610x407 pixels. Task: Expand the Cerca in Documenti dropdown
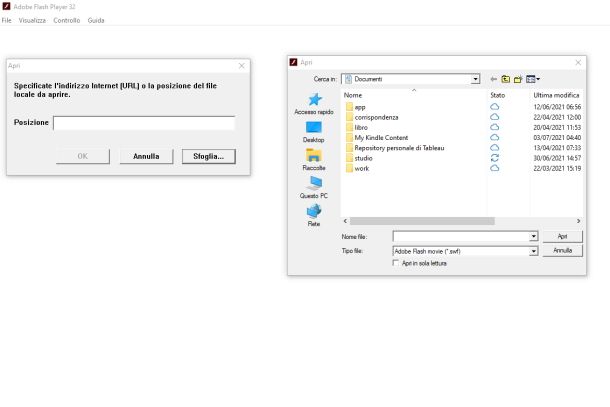pos(475,79)
